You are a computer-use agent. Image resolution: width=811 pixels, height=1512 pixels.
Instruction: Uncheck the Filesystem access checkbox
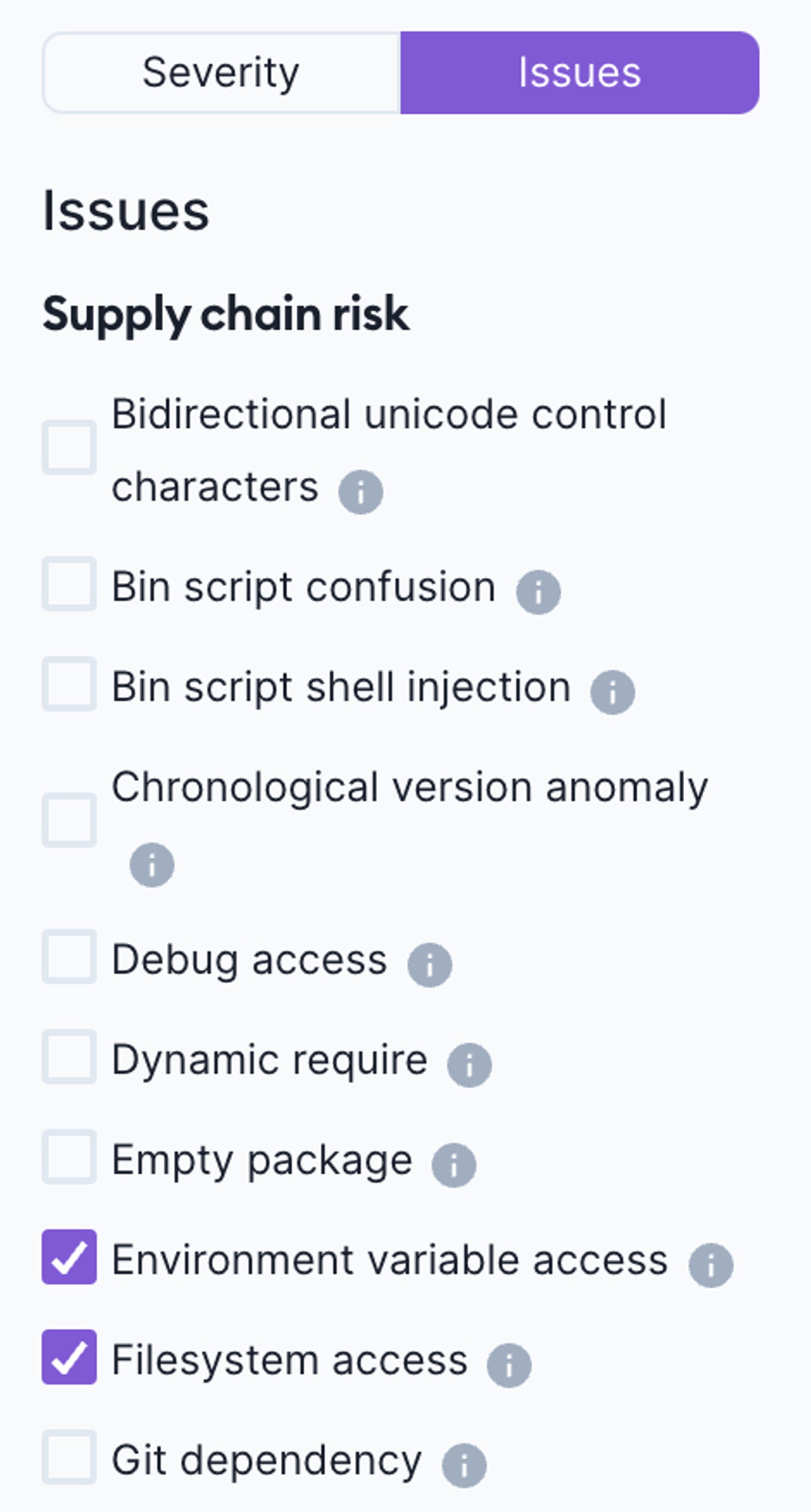[x=69, y=1357]
